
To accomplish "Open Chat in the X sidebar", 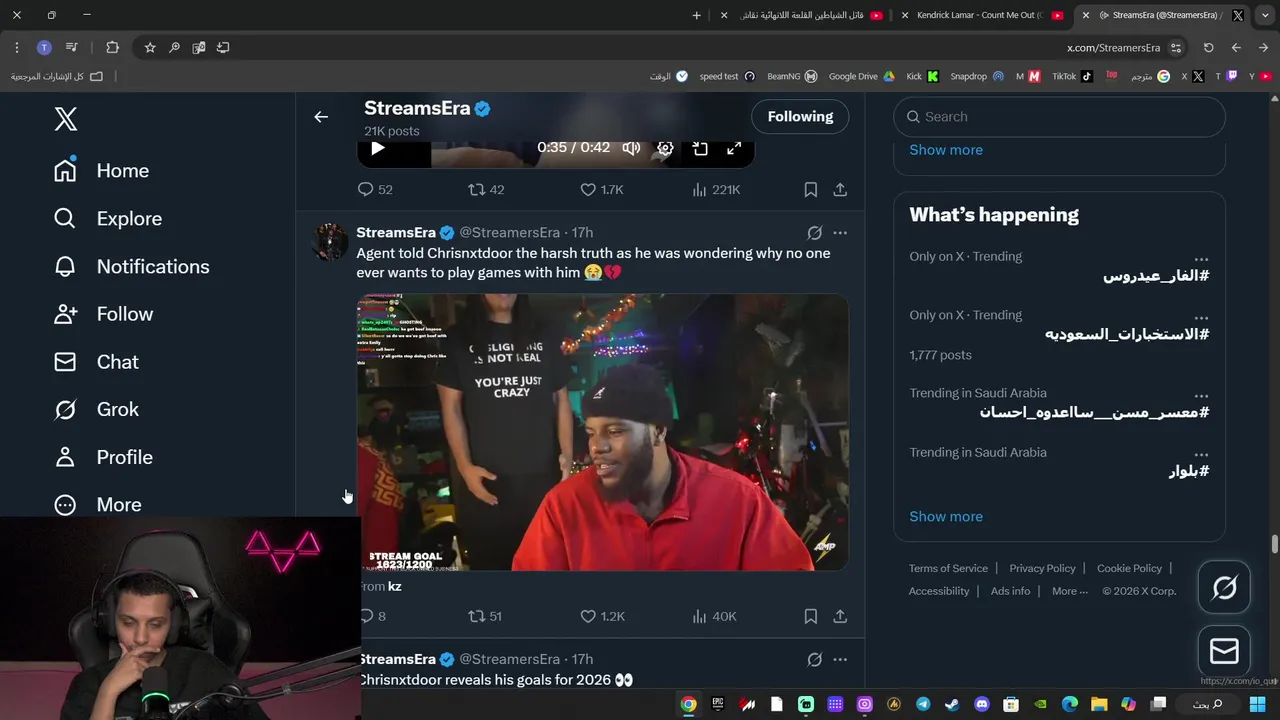I will (x=96, y=362).
